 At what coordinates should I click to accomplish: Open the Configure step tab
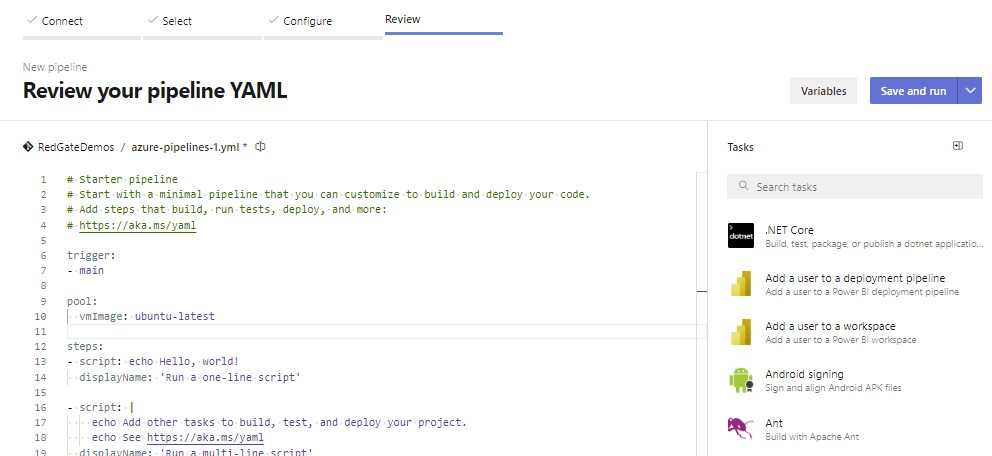[307, 20]
